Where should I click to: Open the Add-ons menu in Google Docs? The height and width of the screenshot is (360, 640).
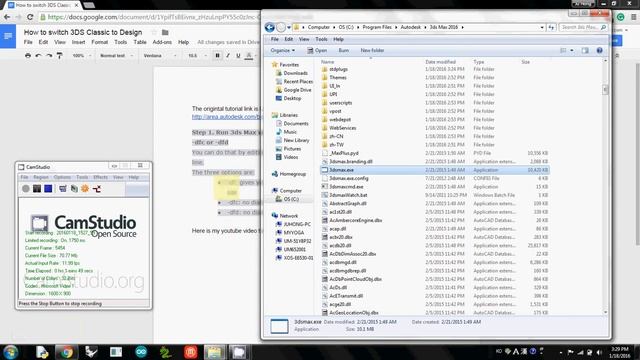(162, 42)
